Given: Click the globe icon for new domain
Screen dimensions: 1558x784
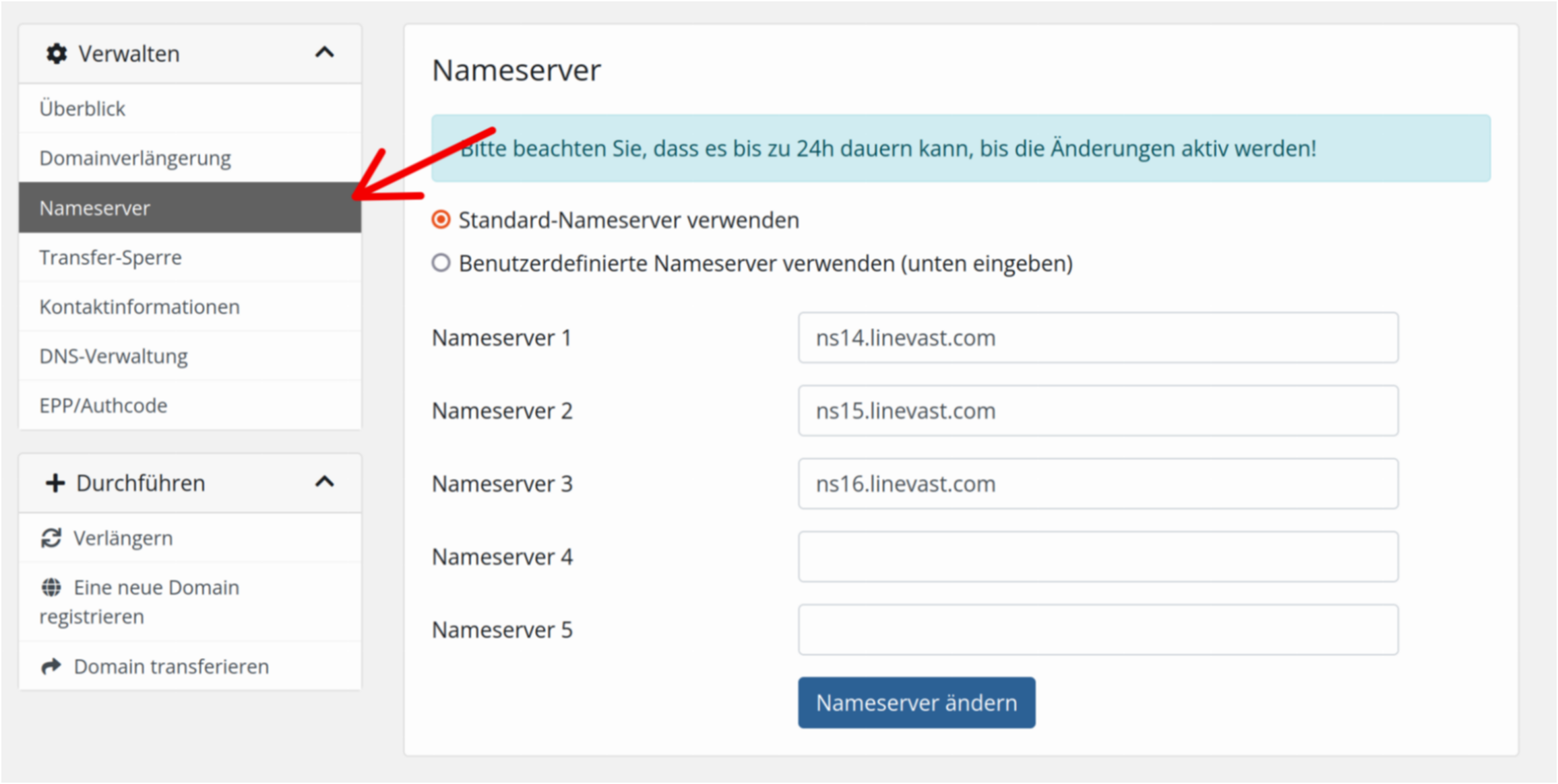Looking at the screenshot, I should 51,587.
